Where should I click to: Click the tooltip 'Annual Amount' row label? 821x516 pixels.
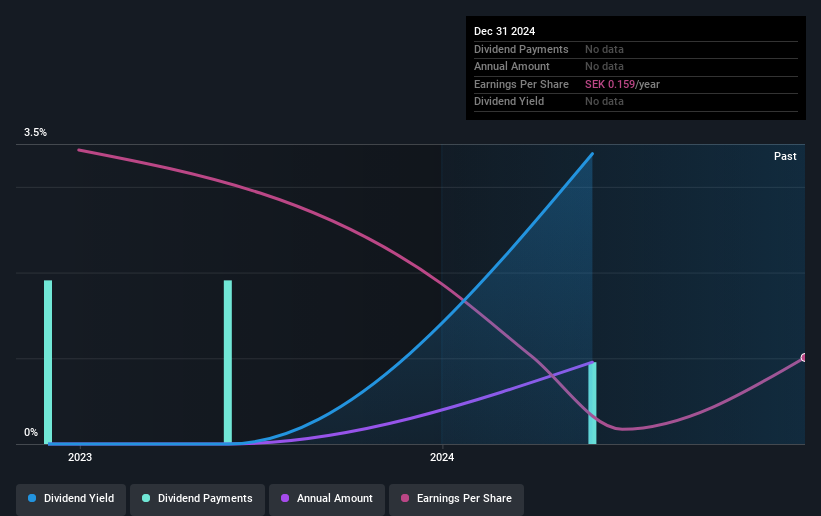pyautogui.click(x=512, y=67)
